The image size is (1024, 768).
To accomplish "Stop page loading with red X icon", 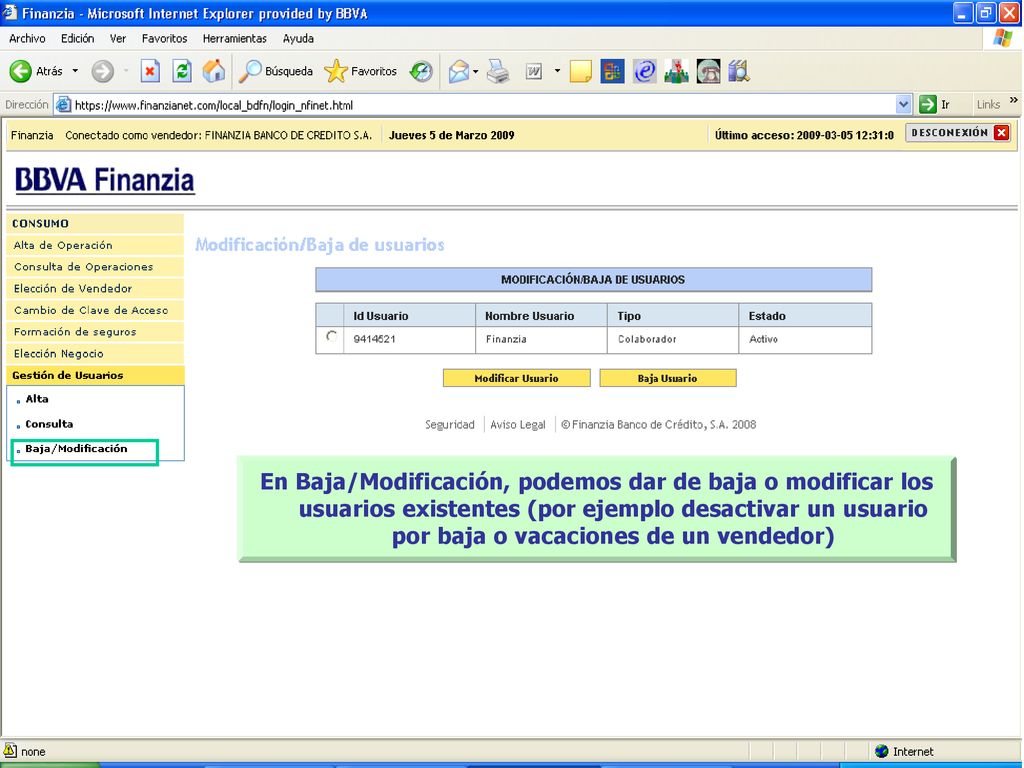I will pyautogui.click(x=150, y=71).
